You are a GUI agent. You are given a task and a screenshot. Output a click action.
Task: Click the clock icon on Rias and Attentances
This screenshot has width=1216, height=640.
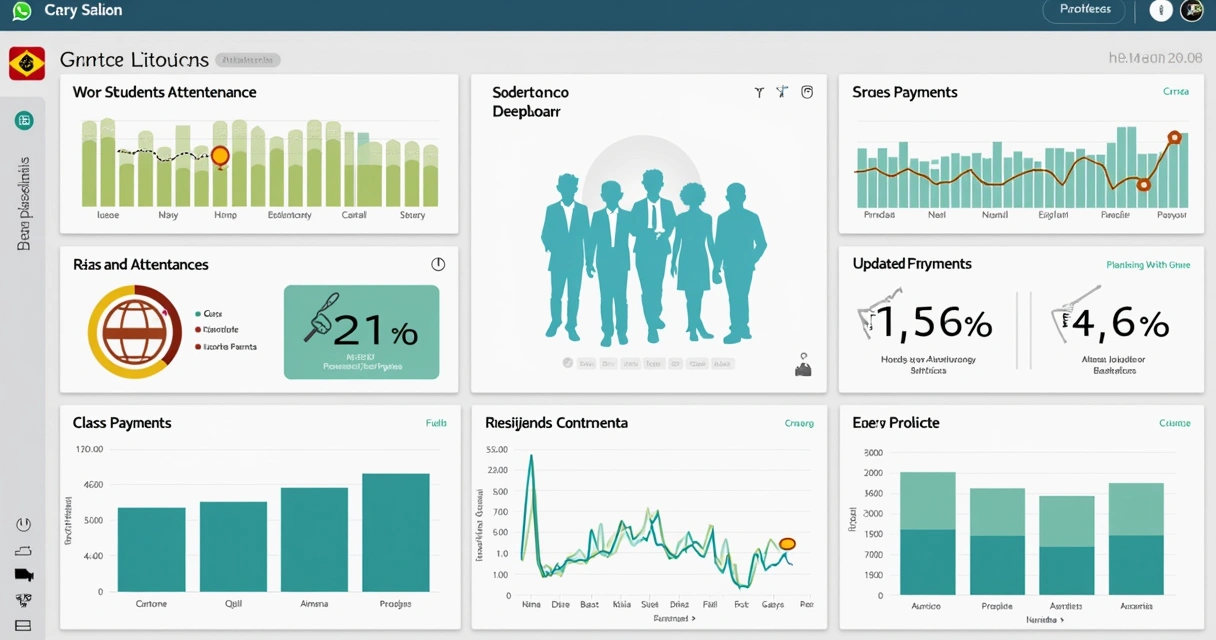[438, 265]
